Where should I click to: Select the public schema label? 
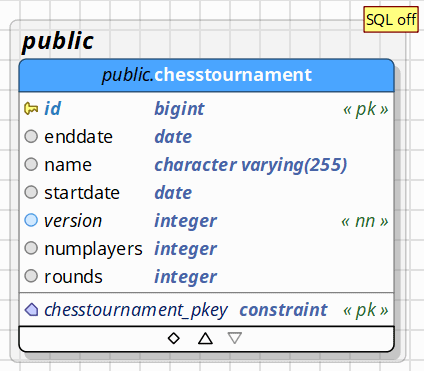coord(58,41)
